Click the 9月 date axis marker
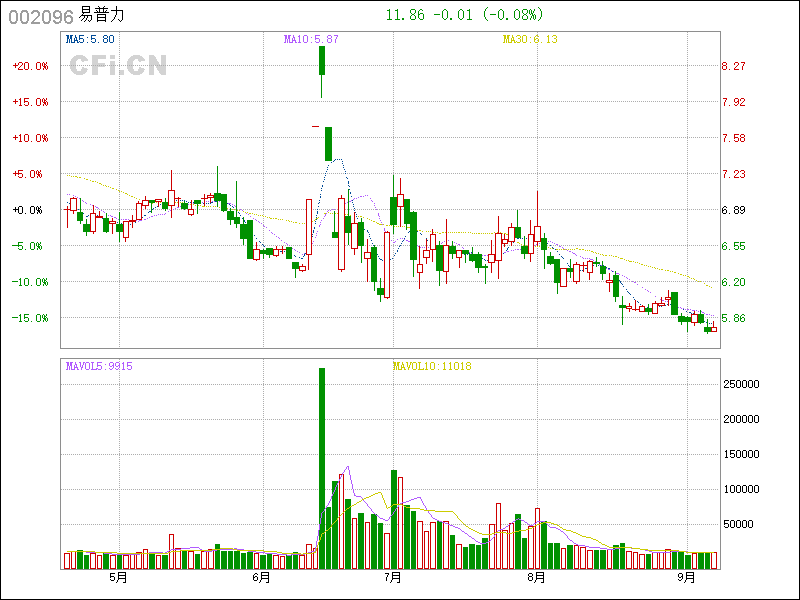The image size is (800, 600). [x=686, y=578]
